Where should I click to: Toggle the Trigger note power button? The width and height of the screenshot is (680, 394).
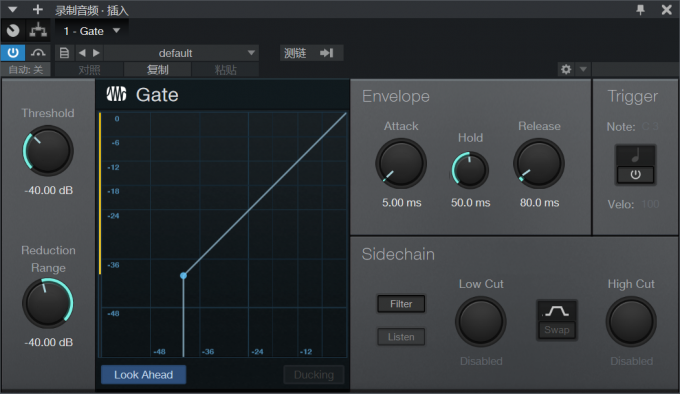pos(635,175)
